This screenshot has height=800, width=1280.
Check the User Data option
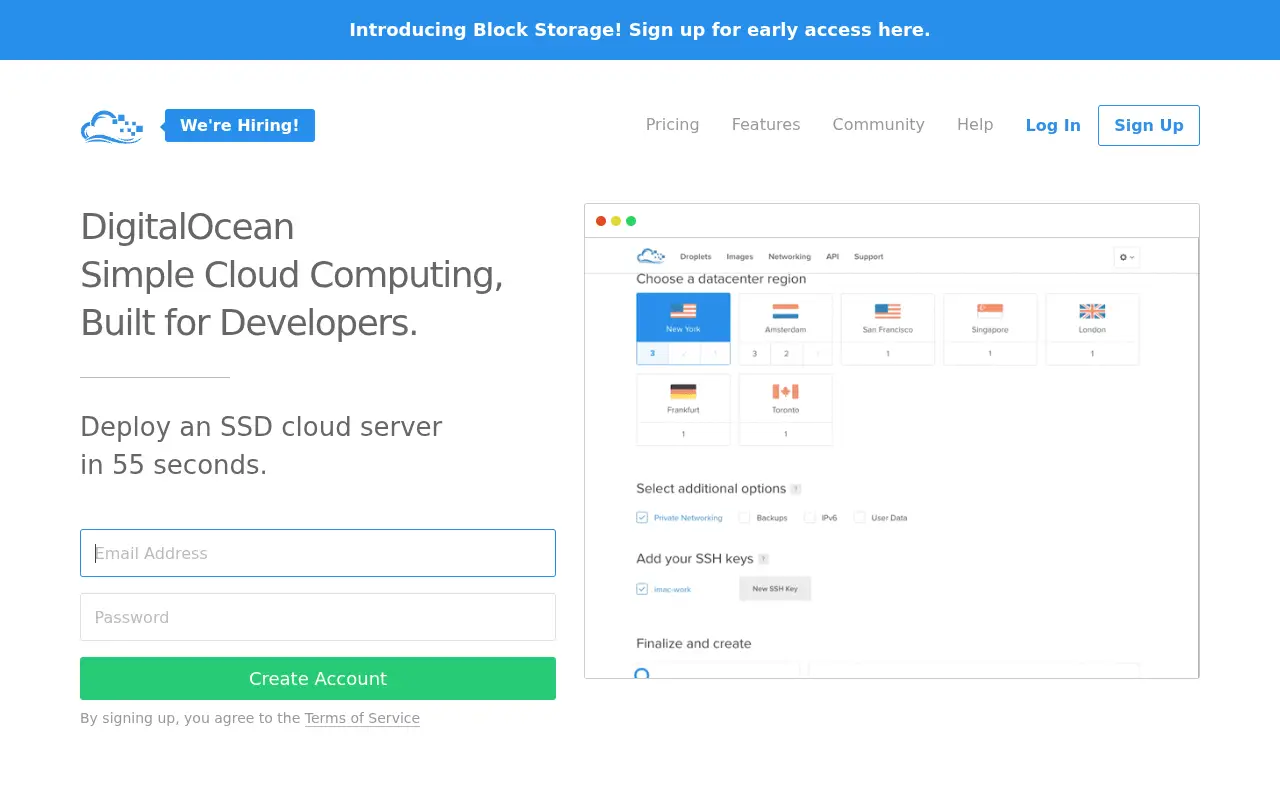tap(859, 517)
